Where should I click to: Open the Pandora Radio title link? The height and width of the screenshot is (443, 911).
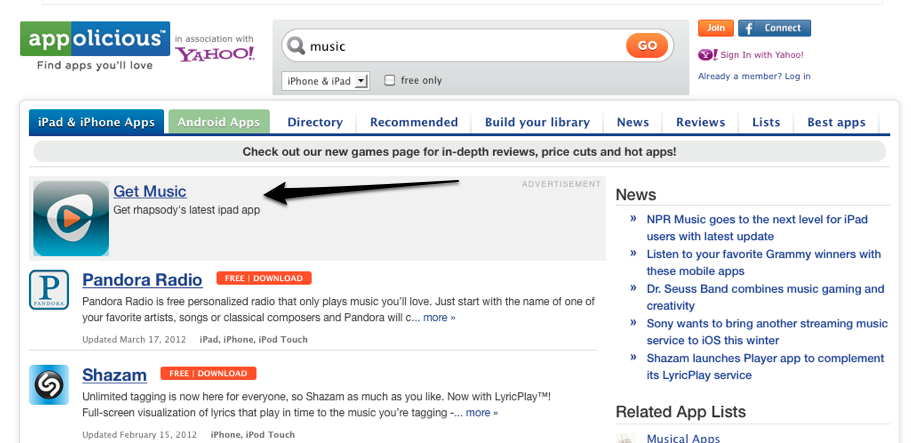pyautogui.click(x=142, y=280)
